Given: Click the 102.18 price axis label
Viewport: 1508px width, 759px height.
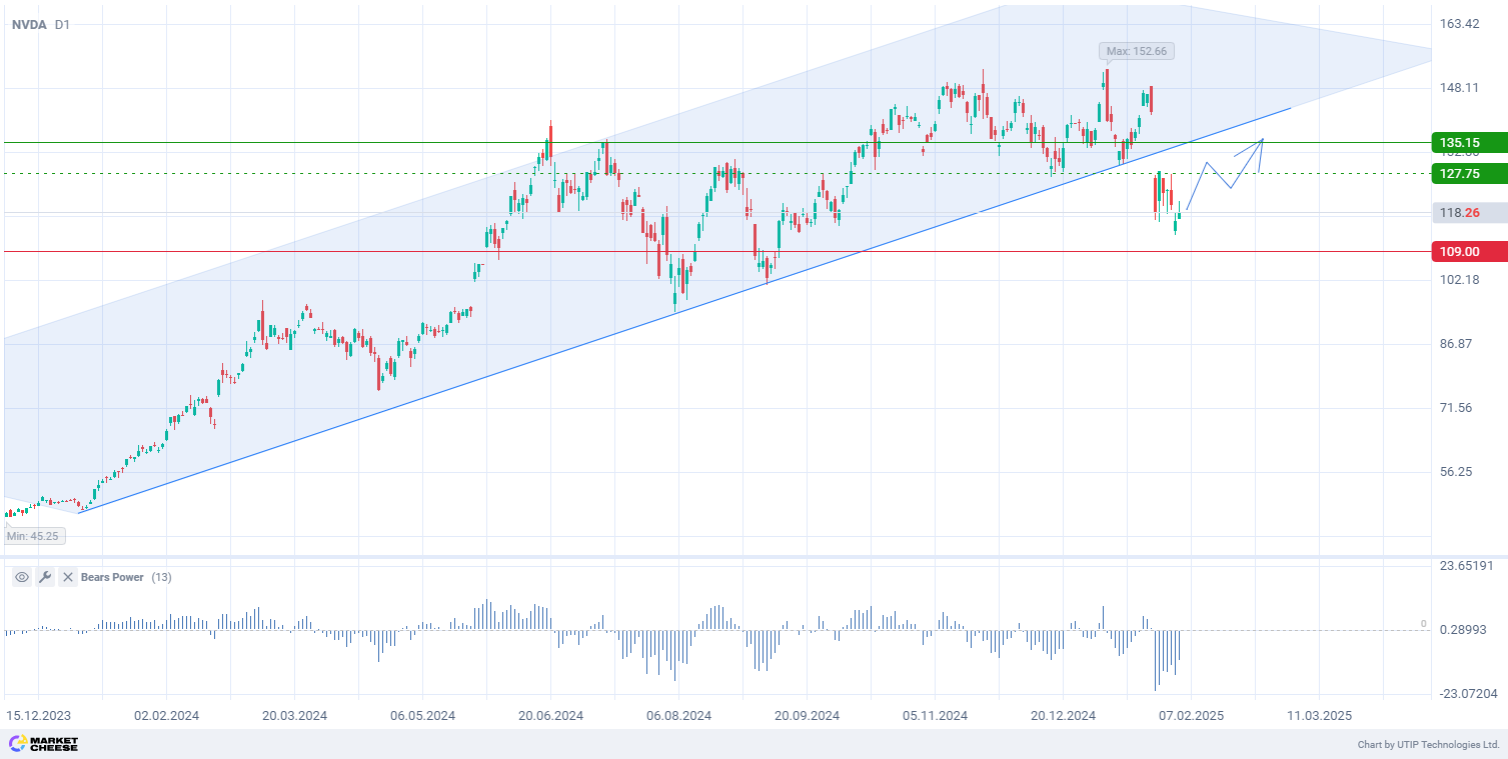Looking at the screenshot, I should pyautogui.click(x=1459, y=279).
